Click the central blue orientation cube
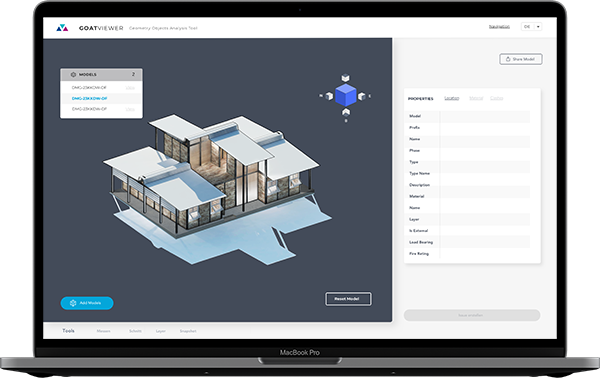The image size is (600, 378). click(x=346, y=95)
